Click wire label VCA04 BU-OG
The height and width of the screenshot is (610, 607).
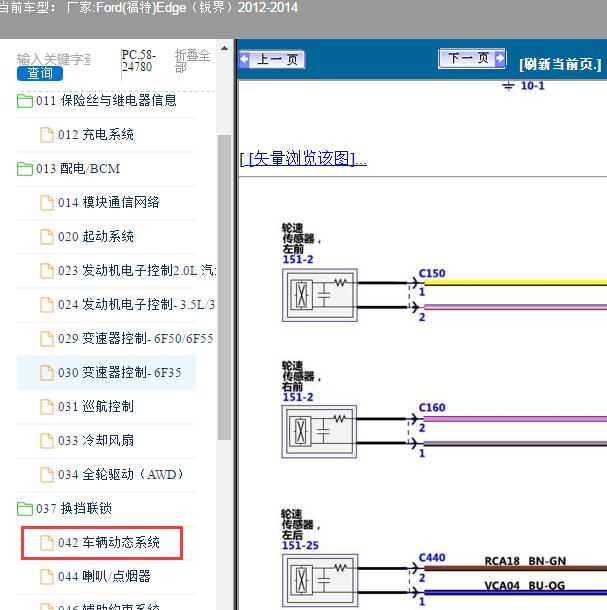(x=525, y=585)
